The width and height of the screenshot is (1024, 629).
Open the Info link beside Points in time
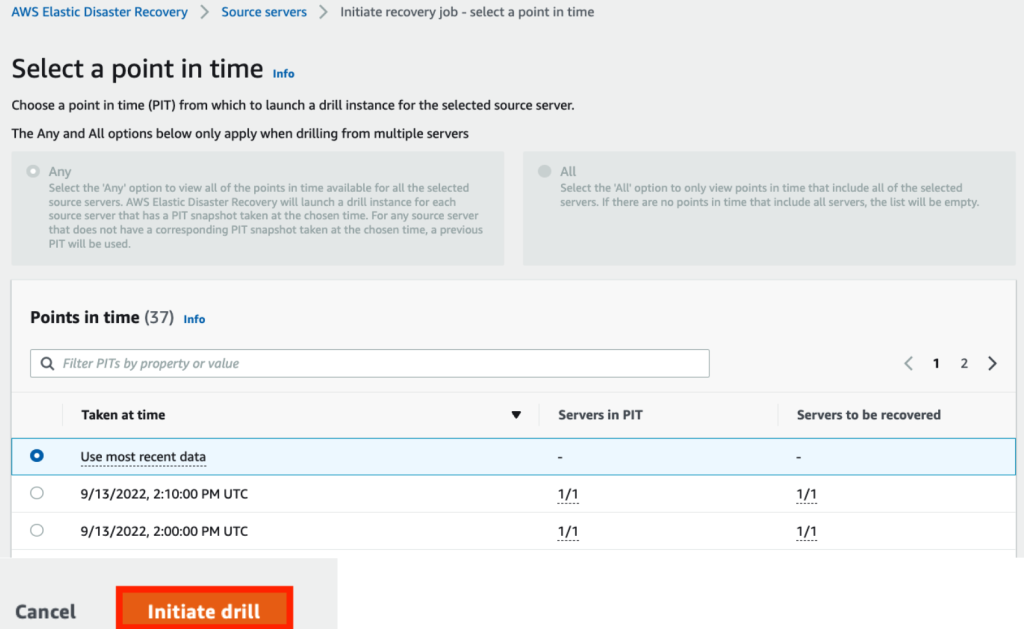point(194,318)
